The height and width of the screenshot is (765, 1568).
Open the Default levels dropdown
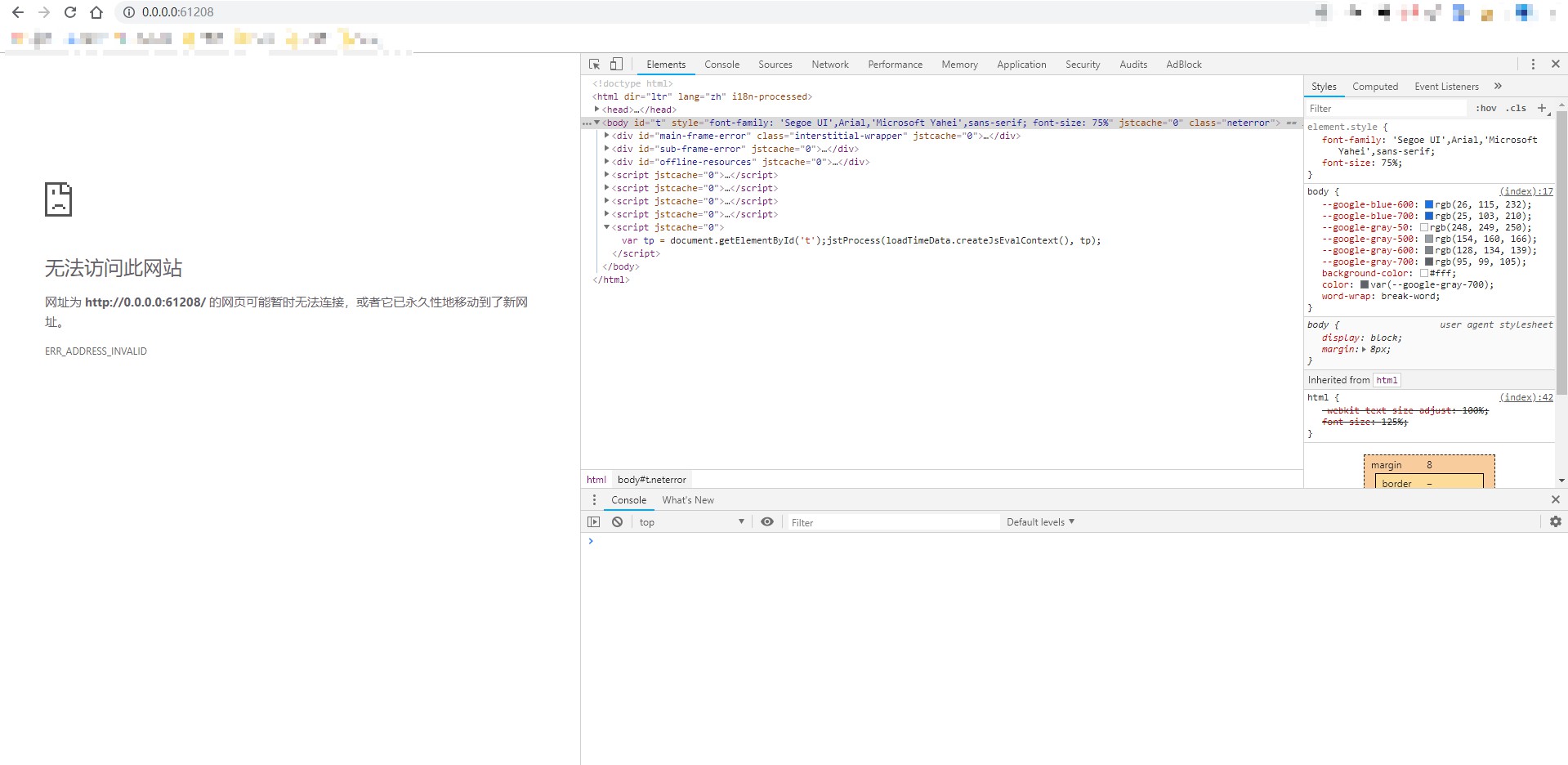coord(1039,521)
